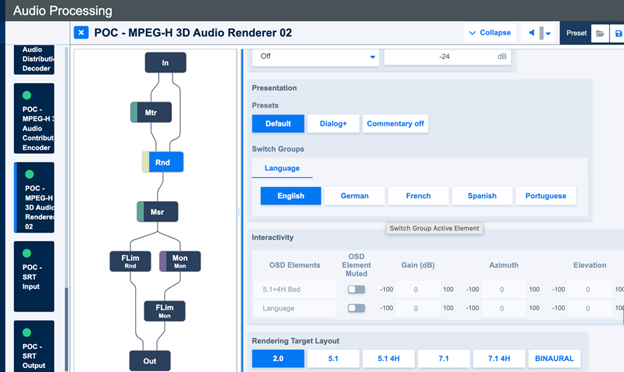Click the Preset label
The image size is (624, 372).
click(576, 33)
